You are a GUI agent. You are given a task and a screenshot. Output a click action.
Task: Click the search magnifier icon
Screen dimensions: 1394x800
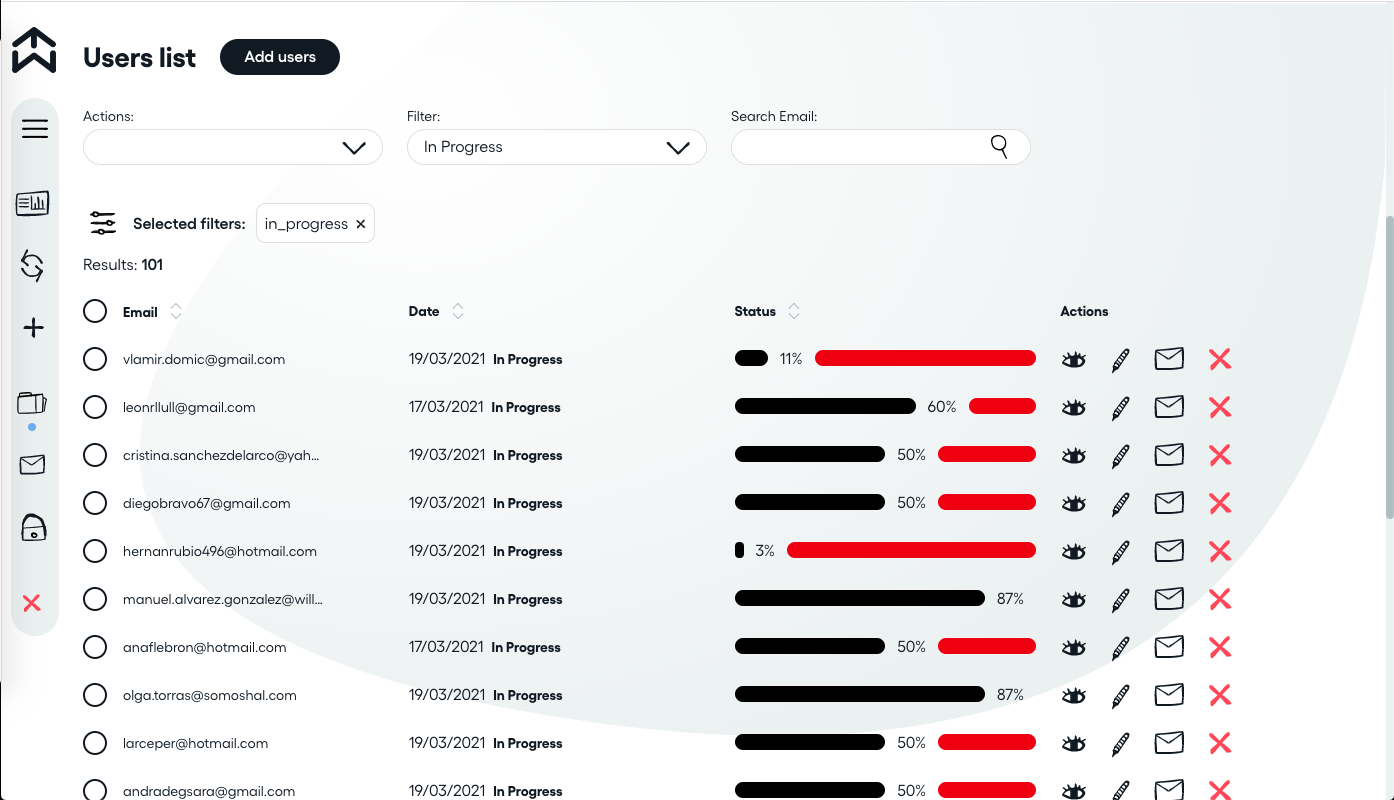999,147
